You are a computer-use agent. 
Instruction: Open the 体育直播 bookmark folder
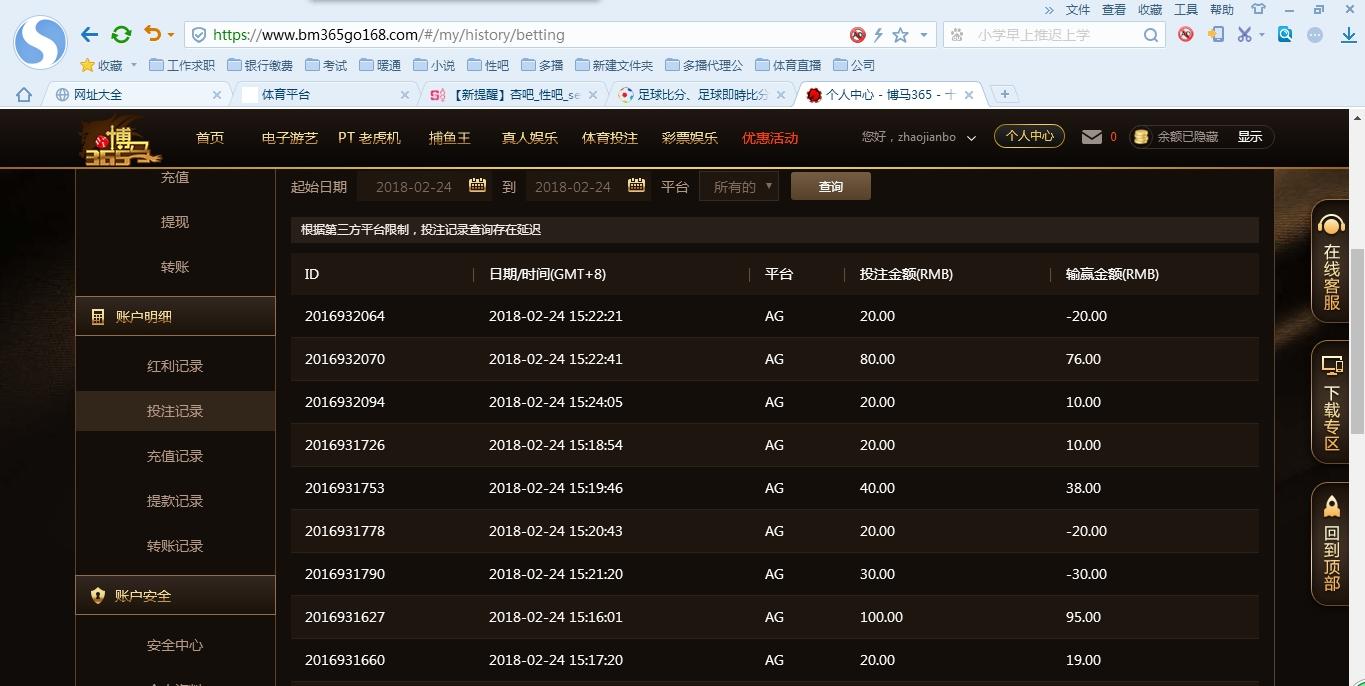(788, 65)
